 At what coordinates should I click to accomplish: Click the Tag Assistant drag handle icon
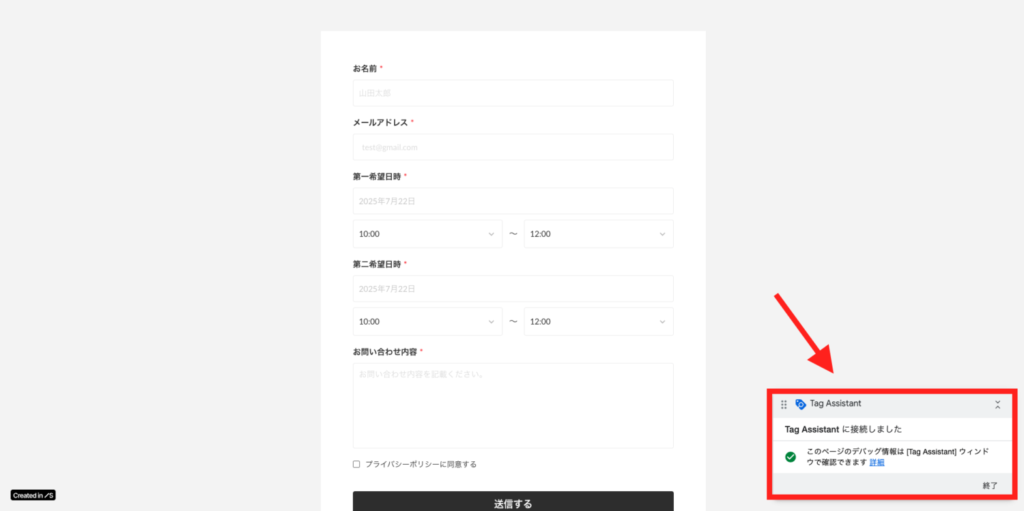pyautogui.click(x=784, y=404)
